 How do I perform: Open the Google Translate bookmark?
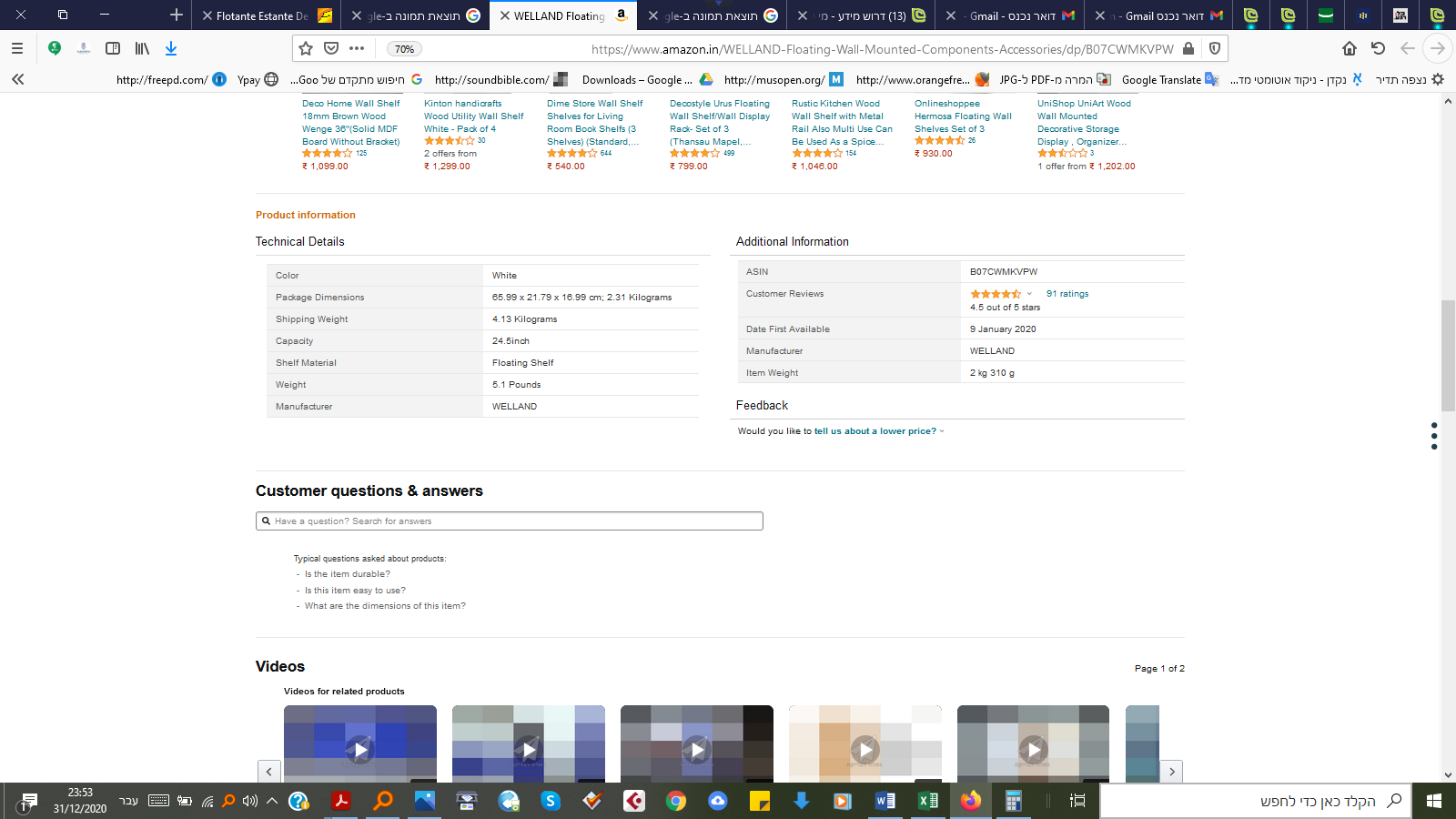(1170, 80)
